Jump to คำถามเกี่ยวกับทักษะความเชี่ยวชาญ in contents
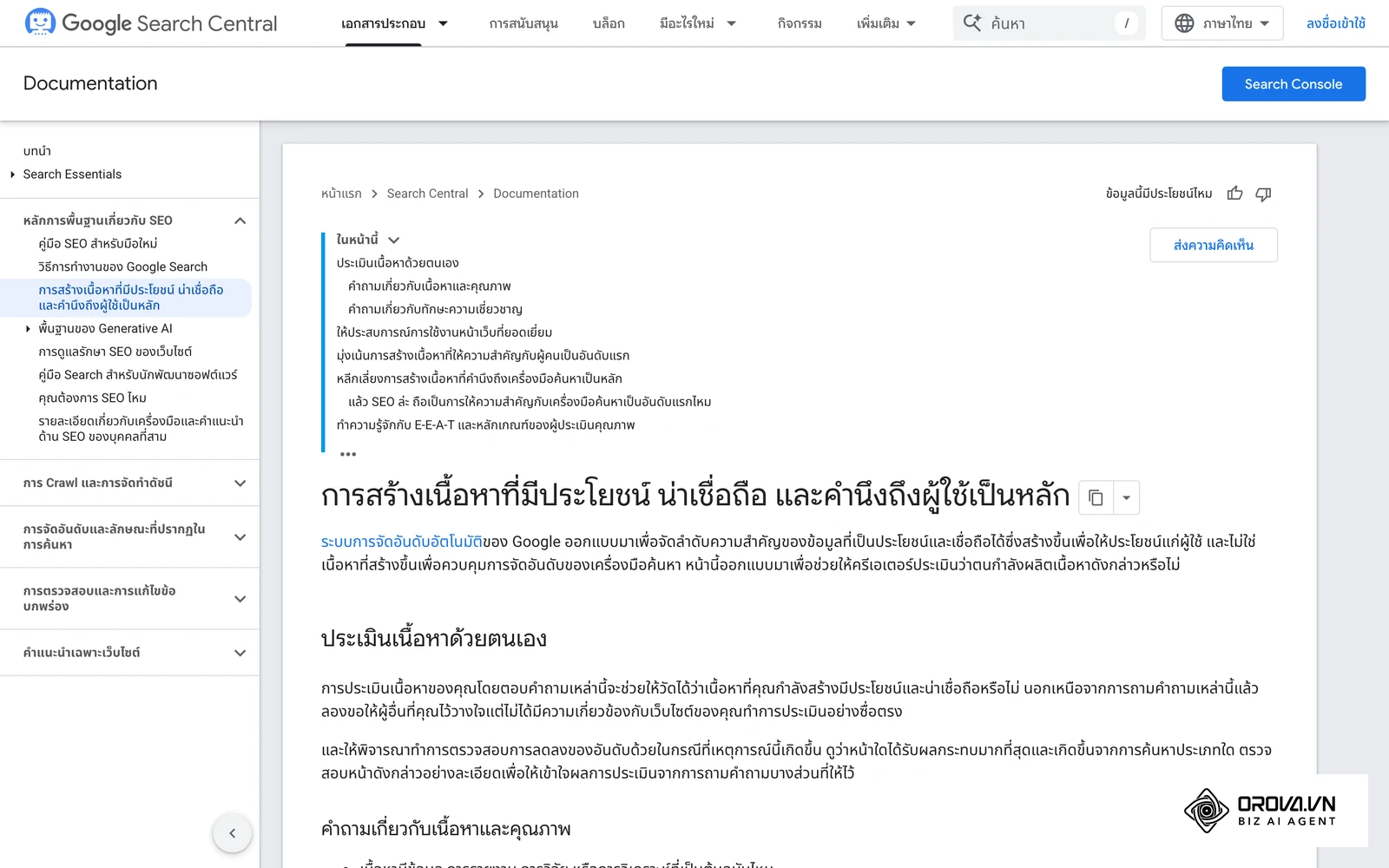 [x=435, y=309]
